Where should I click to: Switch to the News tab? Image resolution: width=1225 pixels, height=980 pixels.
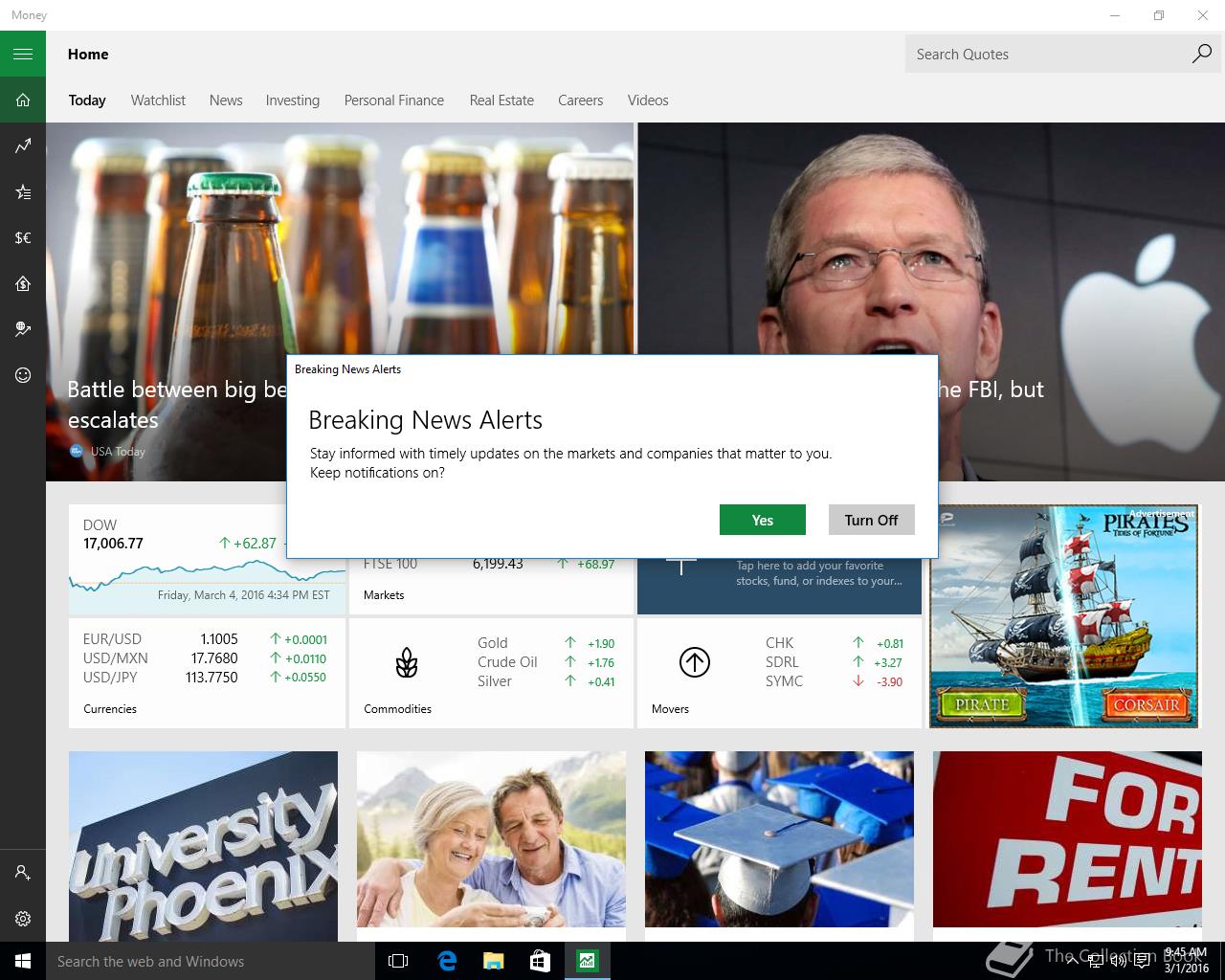coord(226,100)
